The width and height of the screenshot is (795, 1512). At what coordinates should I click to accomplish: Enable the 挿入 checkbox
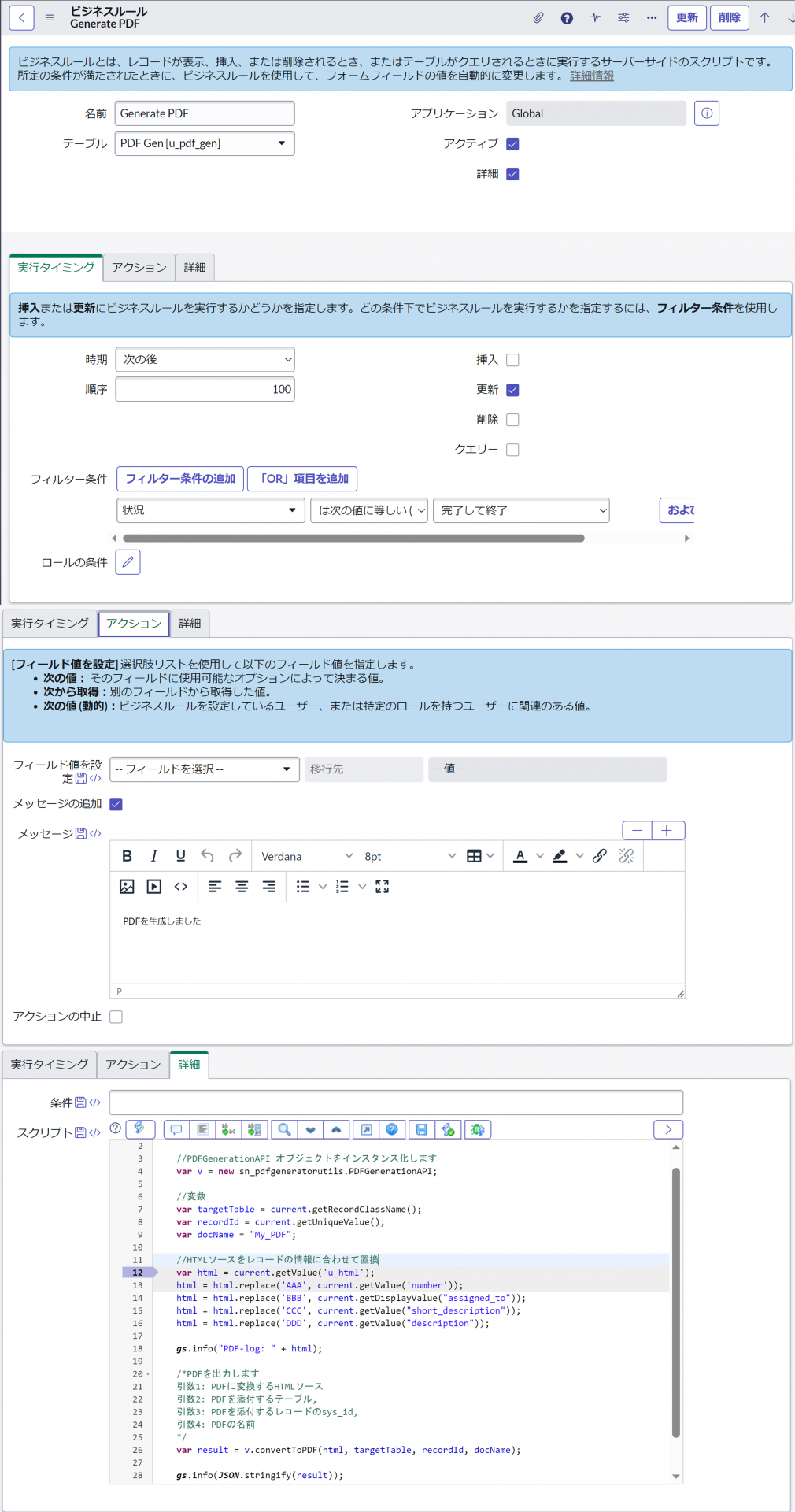pos(512,360)
